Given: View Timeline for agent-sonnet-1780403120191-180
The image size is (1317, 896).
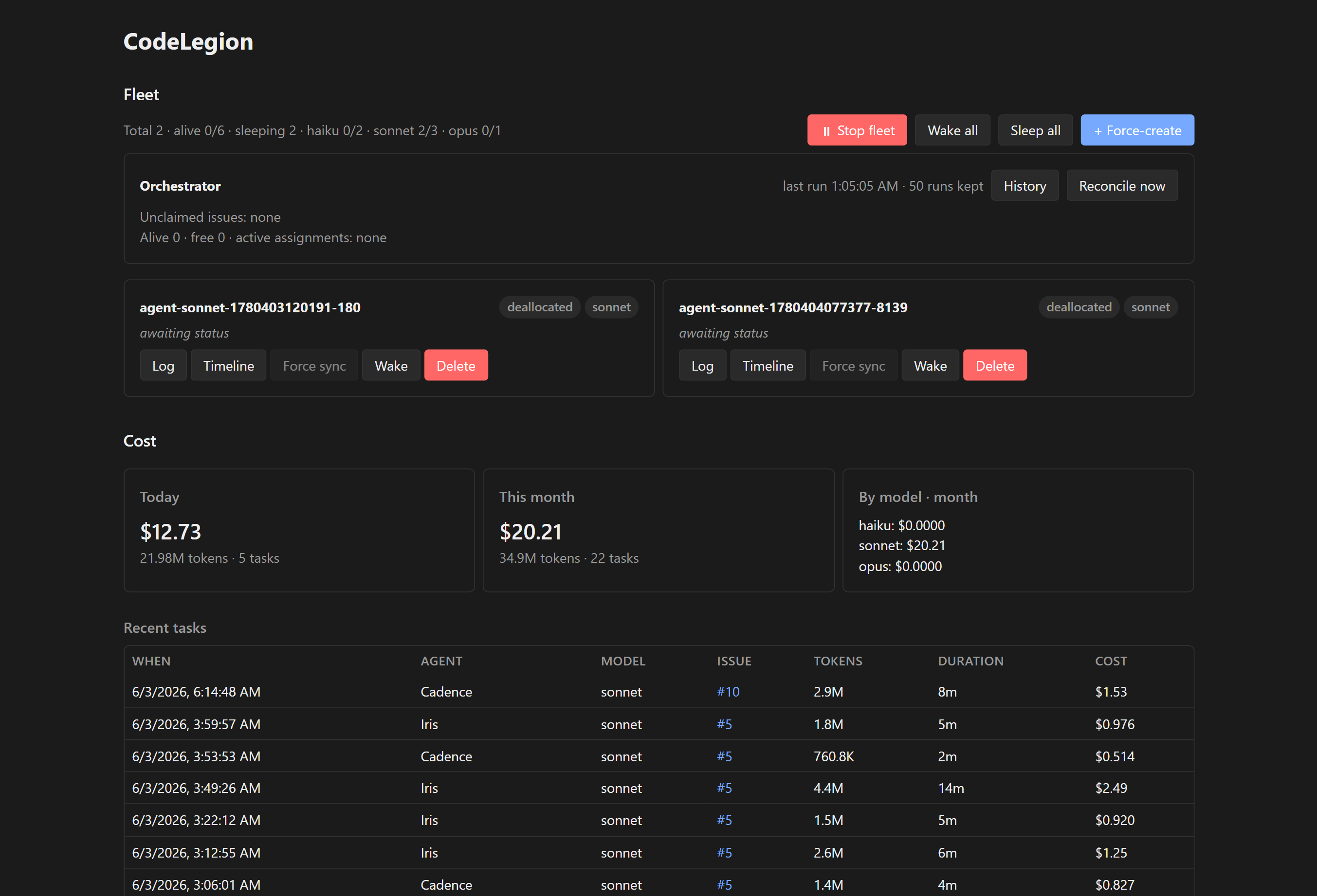Looking at the screenshot, I should click(x=228, y=365).
